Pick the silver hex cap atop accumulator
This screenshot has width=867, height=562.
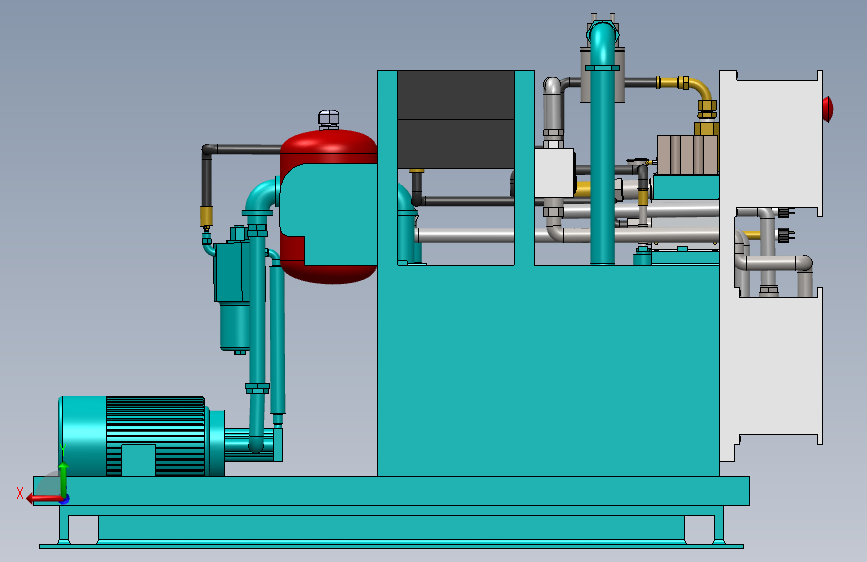pyautogui.click(x=328, y=119)
